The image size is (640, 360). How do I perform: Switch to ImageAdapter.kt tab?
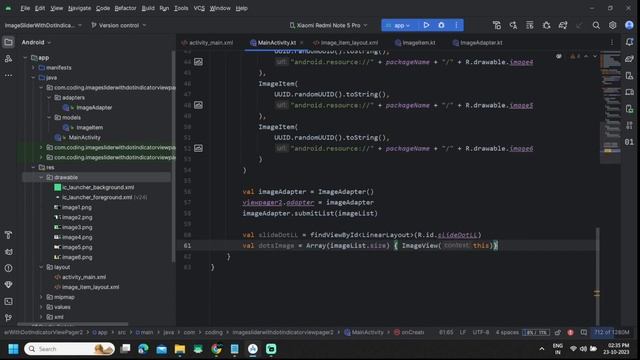point(478,42)
